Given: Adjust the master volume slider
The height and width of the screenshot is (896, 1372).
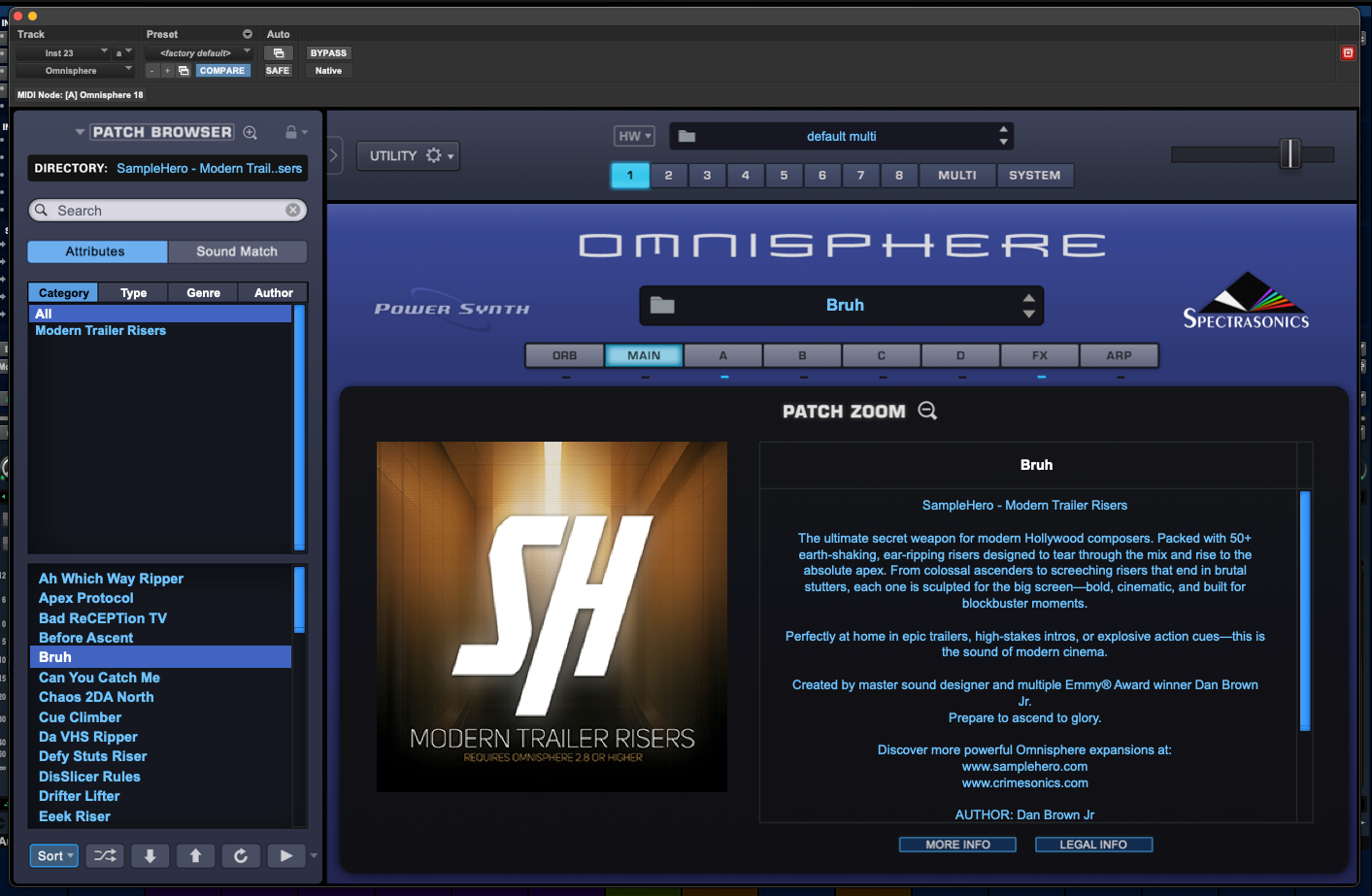Looking at the screenshot, I should [x=1290, y=153].
